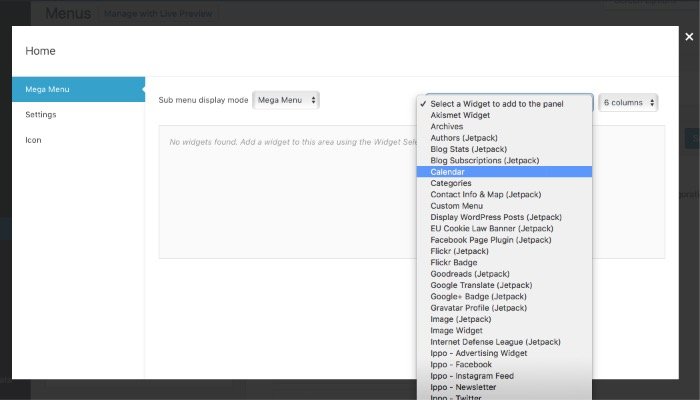Choose Google Translate (Jetpack) widget
The height and width of the screenshot is (400, 700).
click(485, 285)
